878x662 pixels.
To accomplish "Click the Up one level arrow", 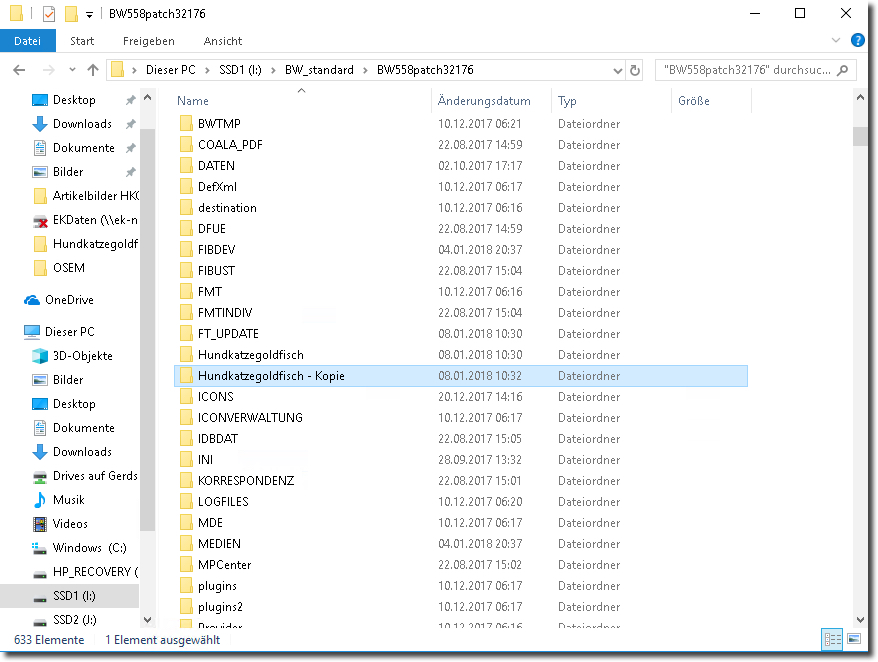I will (x=93, y=70).
